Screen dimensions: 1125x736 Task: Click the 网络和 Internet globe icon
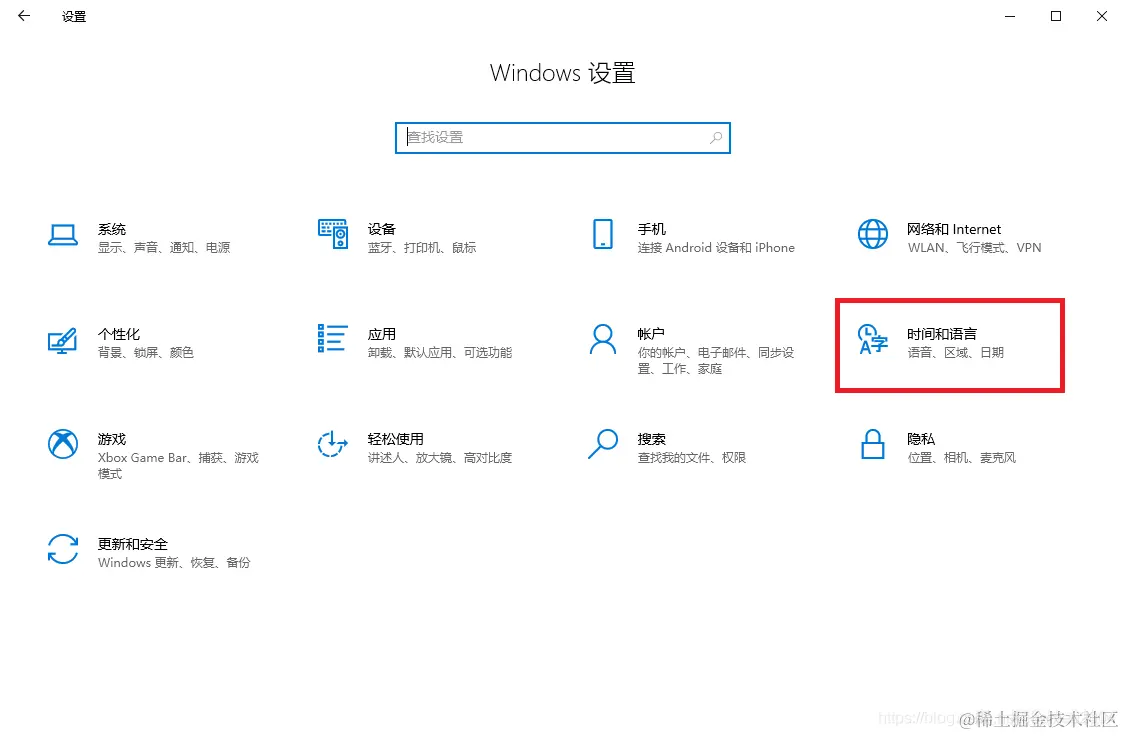[872, 234]
